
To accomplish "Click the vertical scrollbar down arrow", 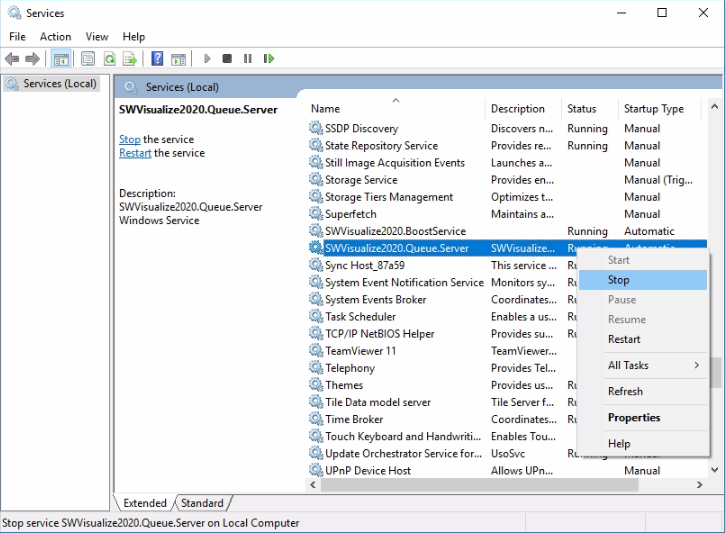I will [714, 470].
